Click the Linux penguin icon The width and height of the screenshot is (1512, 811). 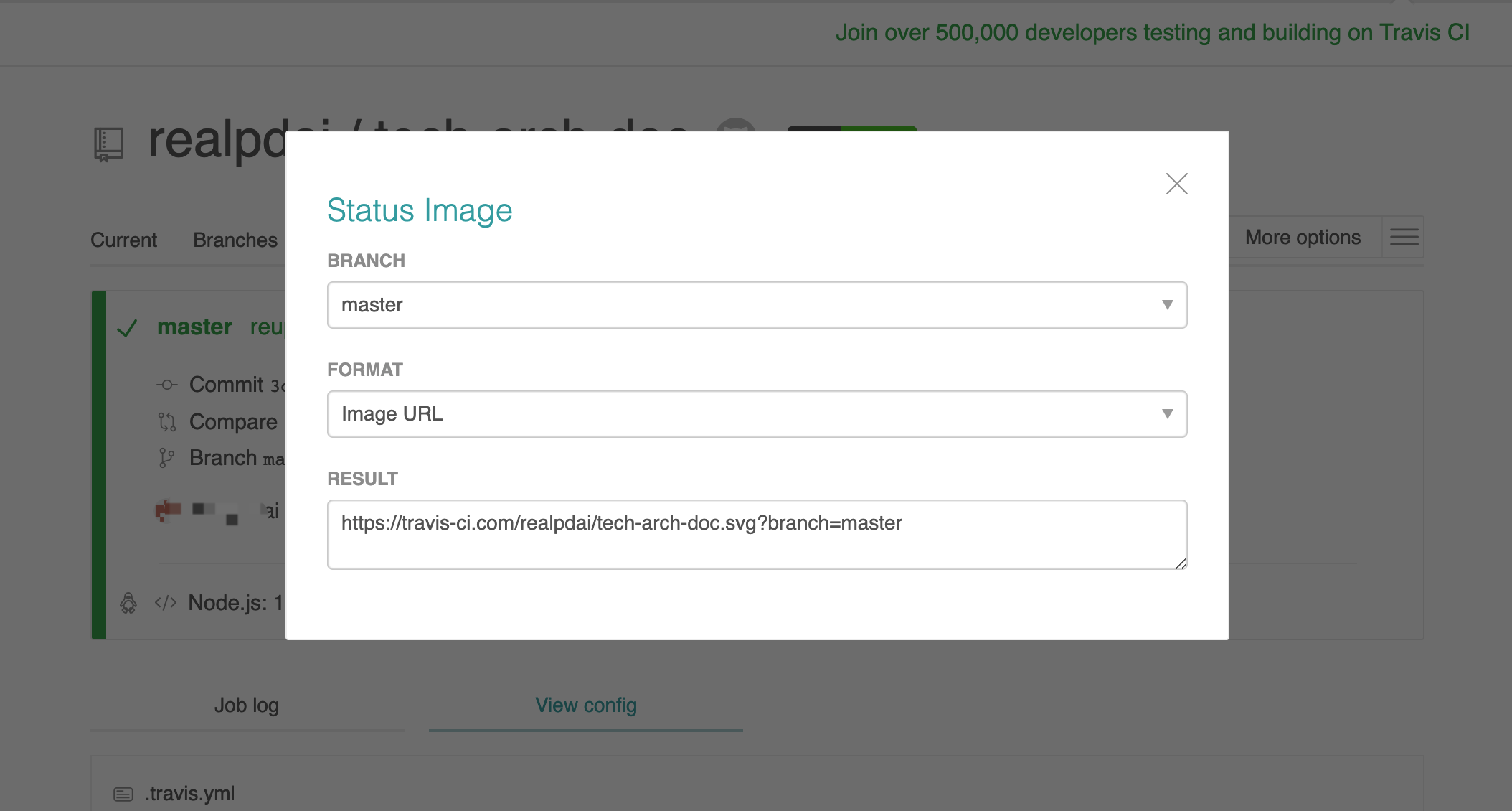click(x=128, y=603)
